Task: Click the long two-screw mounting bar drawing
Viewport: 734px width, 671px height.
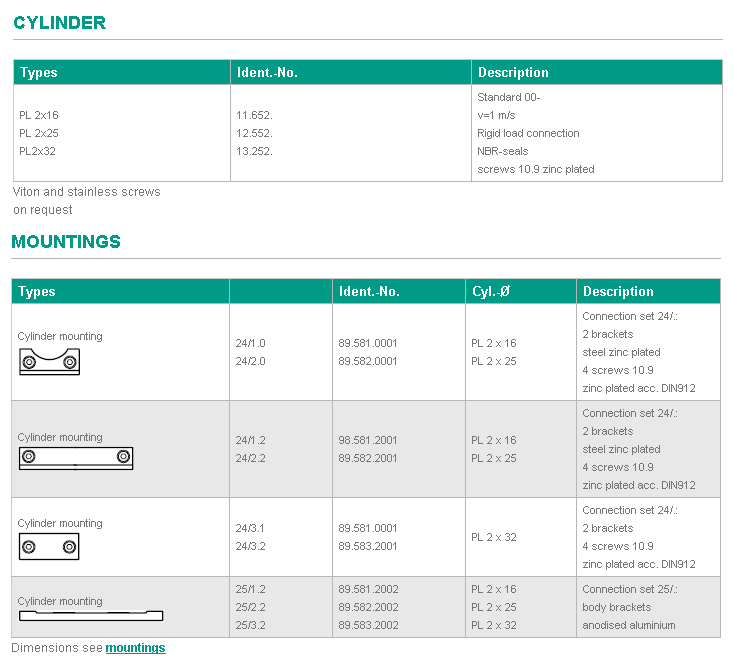Action: 76,458
